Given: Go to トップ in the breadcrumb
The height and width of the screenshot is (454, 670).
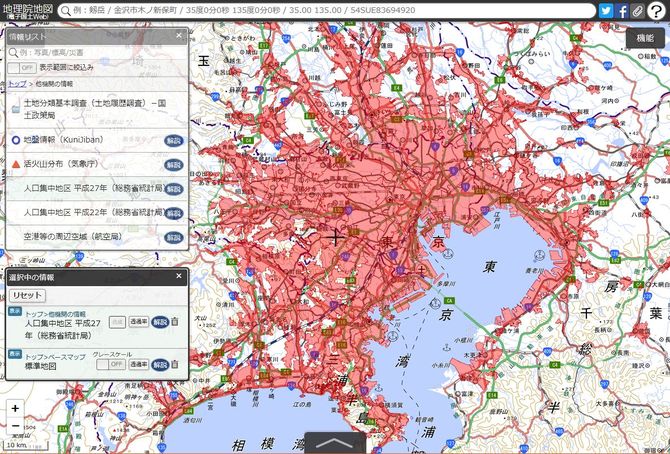Looking at the screenshot, I should (17, 84).
